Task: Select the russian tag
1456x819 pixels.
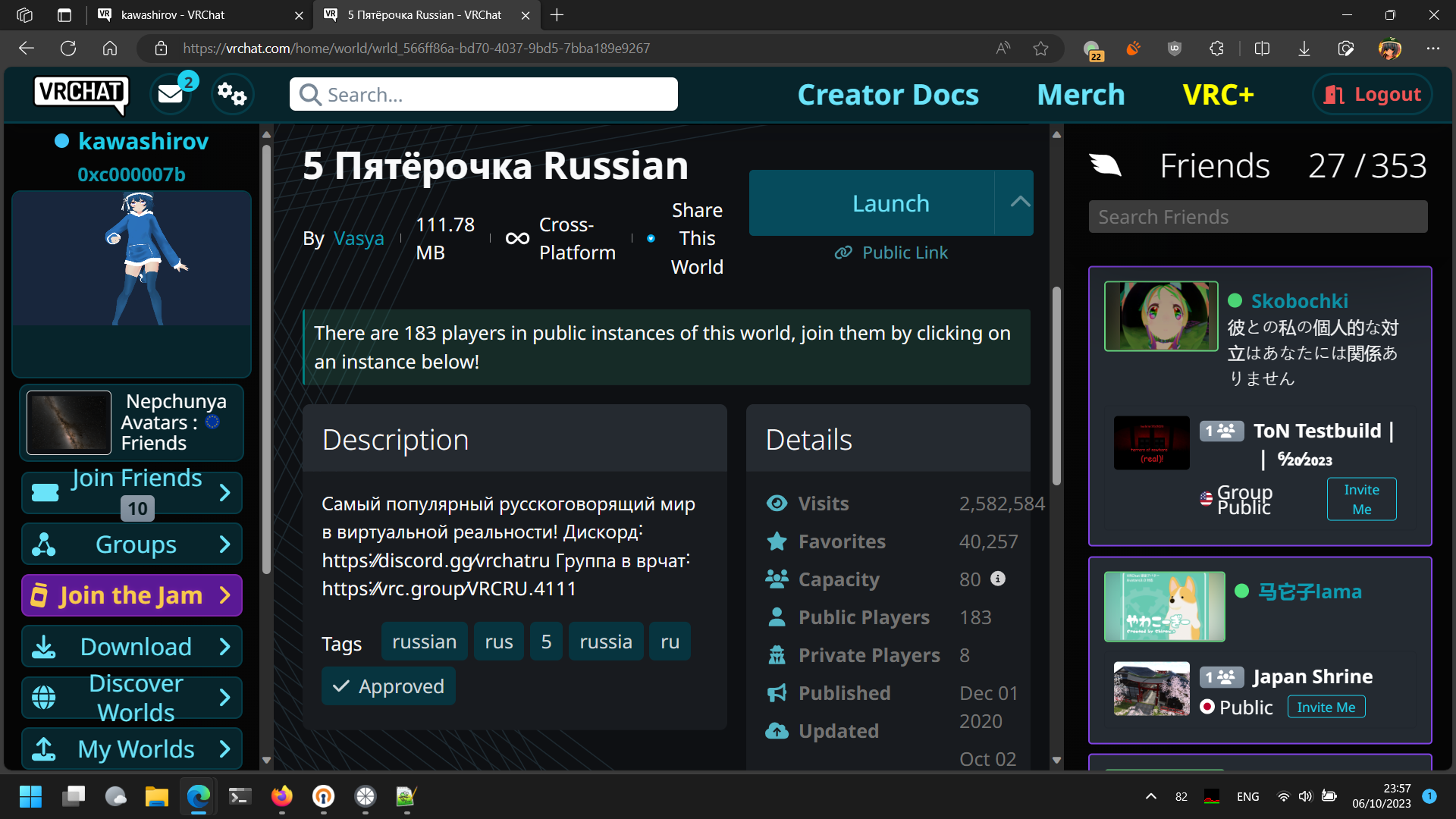Action: pyautogui.click(x=424, y=642)
